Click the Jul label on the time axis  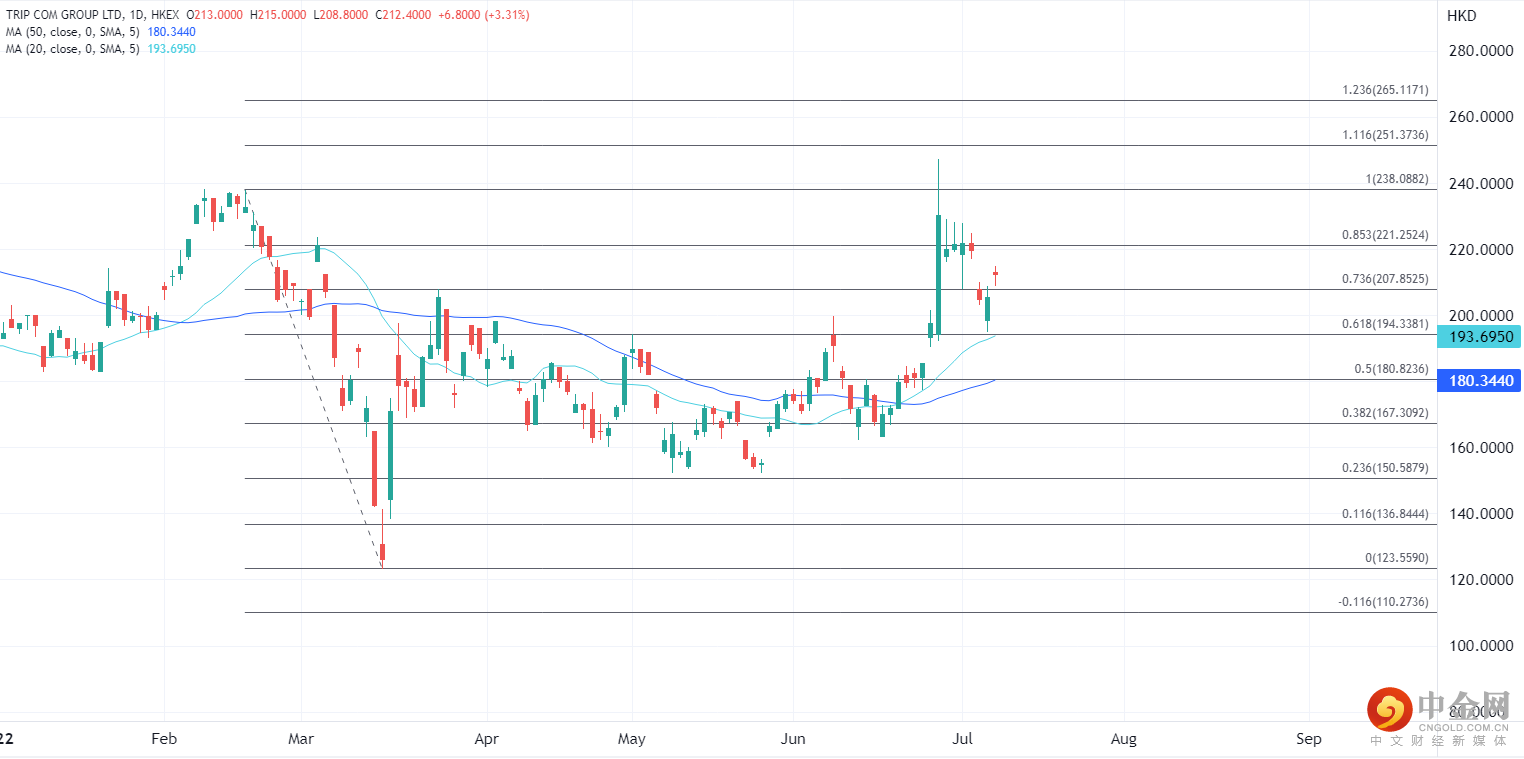[x=962, y=739]
